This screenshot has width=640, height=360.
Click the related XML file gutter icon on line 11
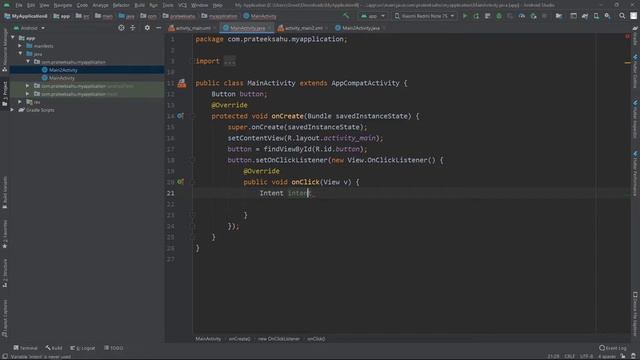[182, 83]
